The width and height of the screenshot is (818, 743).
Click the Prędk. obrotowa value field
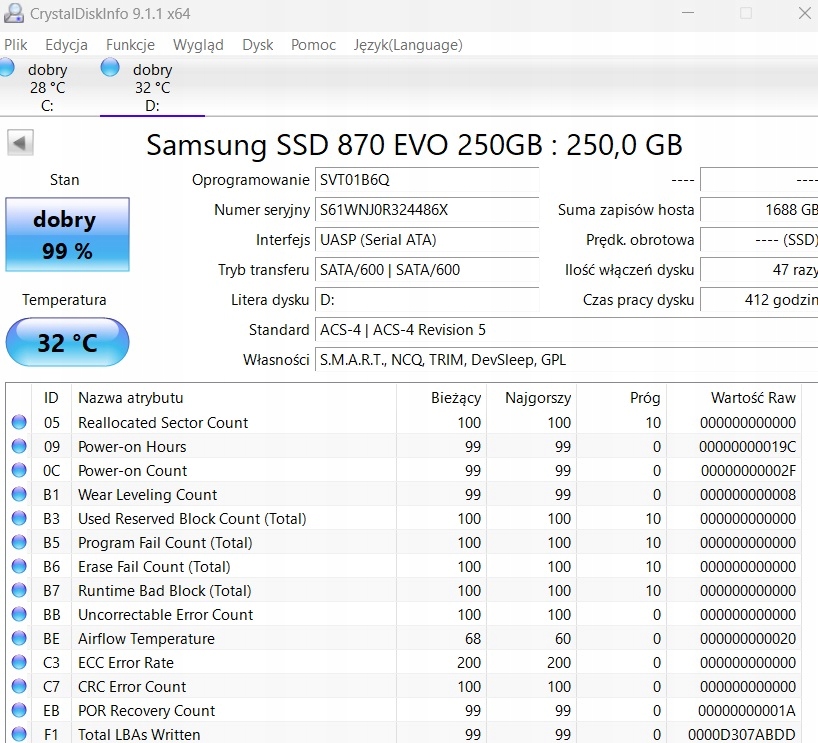759,240
